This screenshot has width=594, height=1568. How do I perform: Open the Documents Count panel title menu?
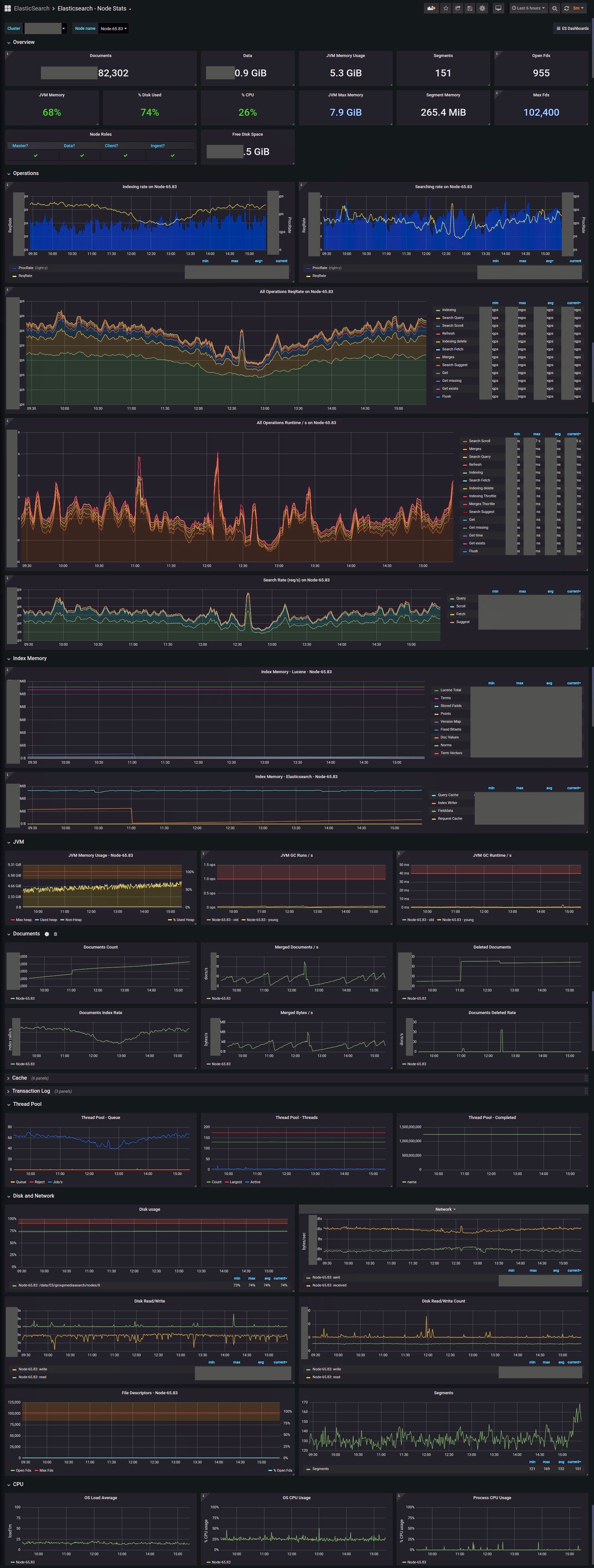pos(101,947)
